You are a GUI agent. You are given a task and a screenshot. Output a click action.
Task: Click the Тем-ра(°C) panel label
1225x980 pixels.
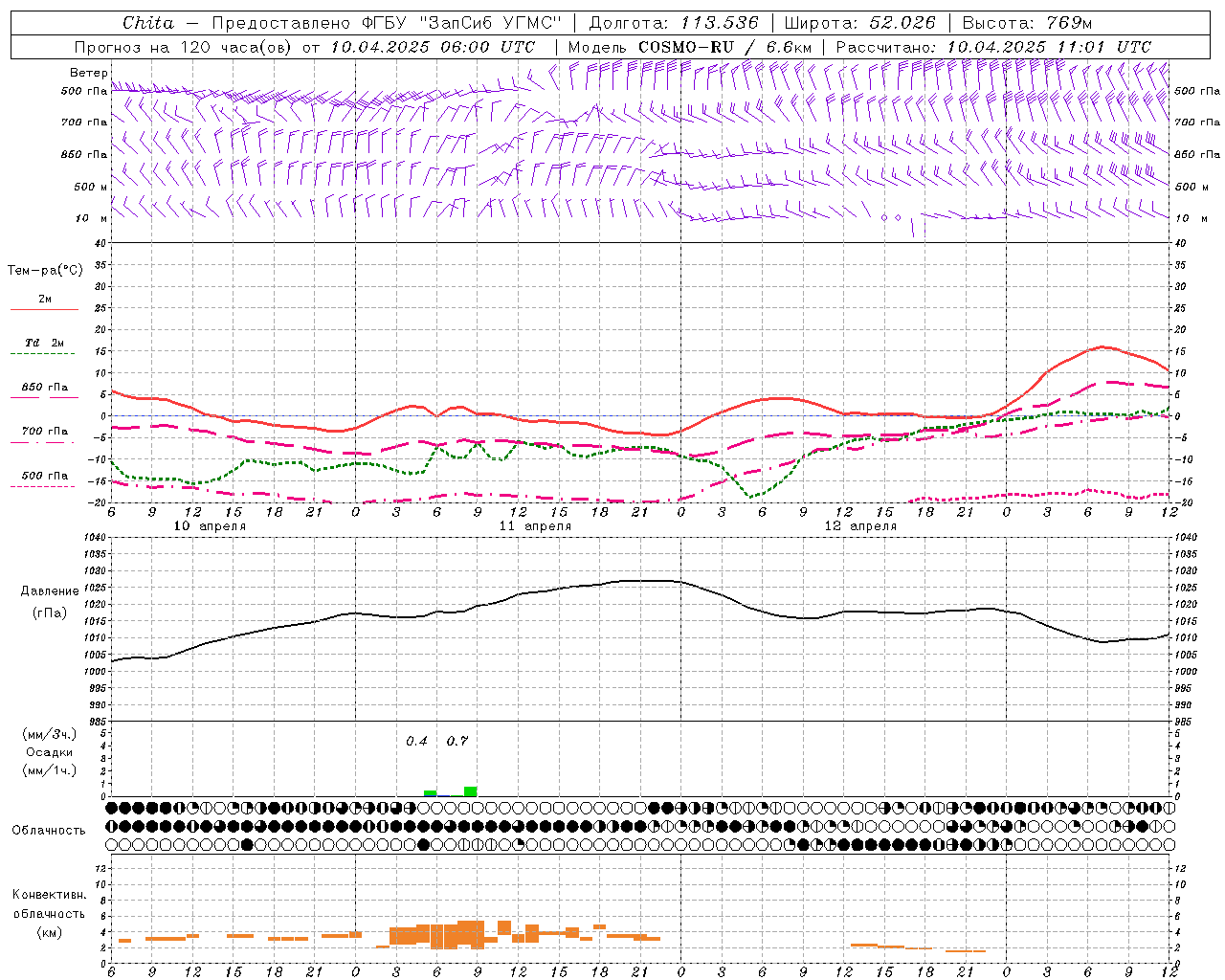coord(45,271)
